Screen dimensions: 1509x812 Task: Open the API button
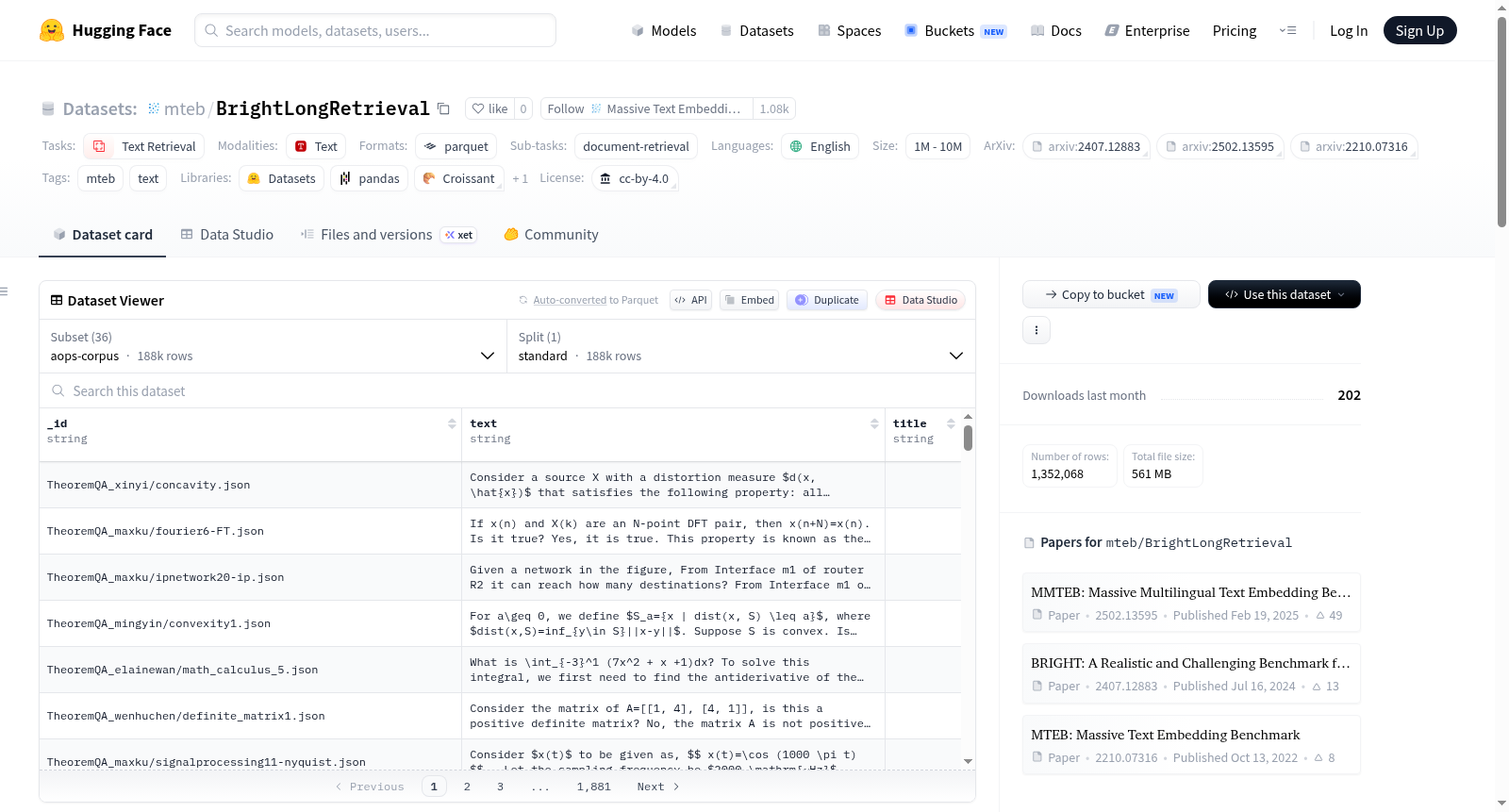(690, 300)
